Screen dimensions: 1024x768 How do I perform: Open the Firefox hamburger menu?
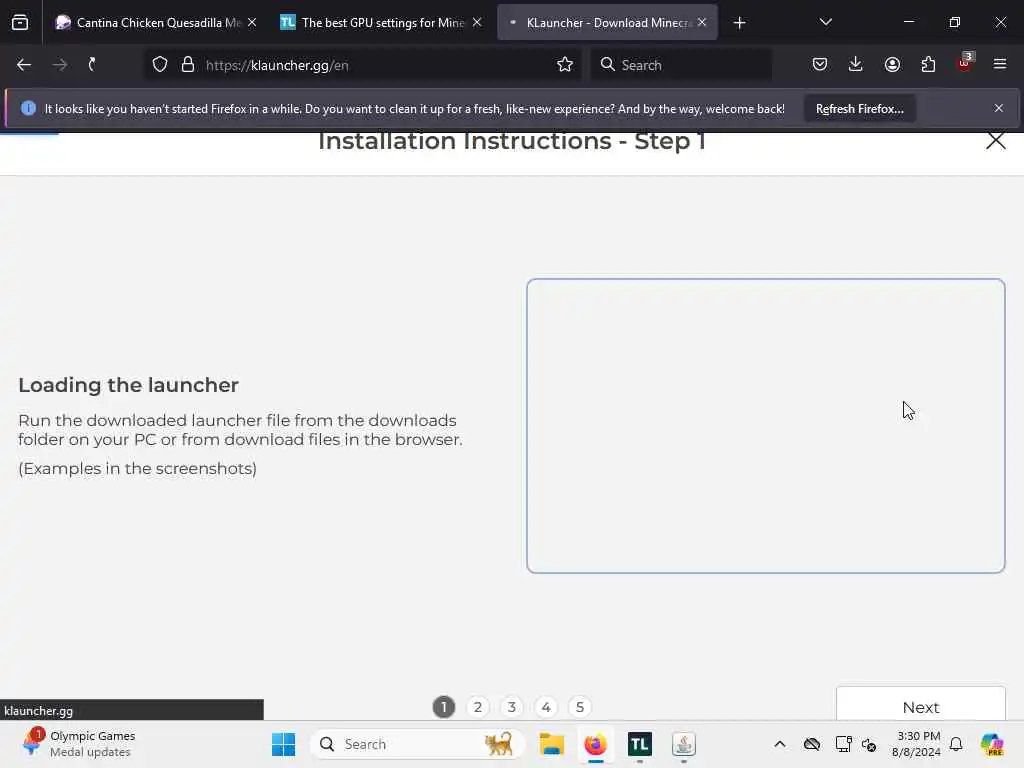tap(1000, 65)
